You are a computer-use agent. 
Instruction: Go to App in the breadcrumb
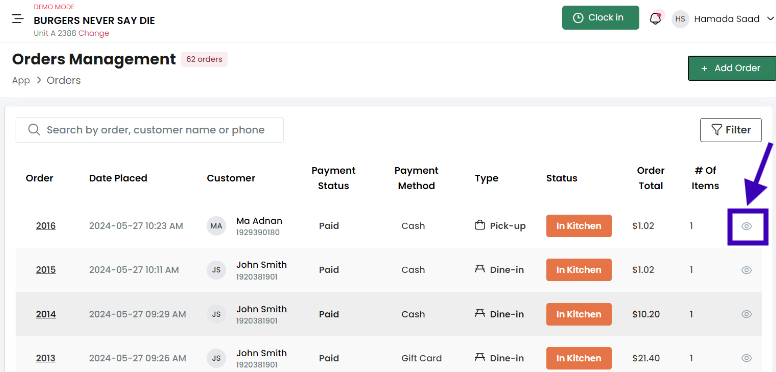(21, 80)
